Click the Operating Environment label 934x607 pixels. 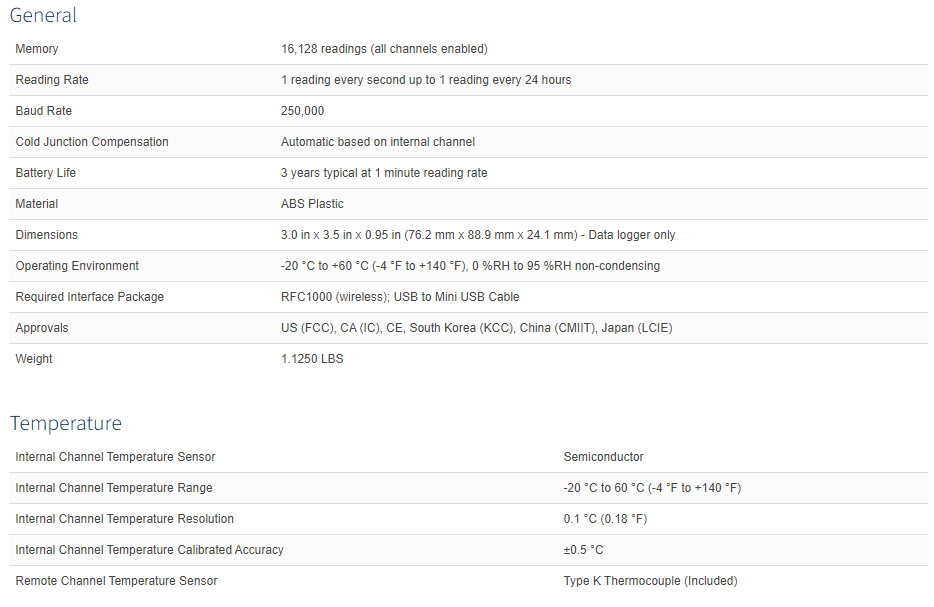click(77, 266)
